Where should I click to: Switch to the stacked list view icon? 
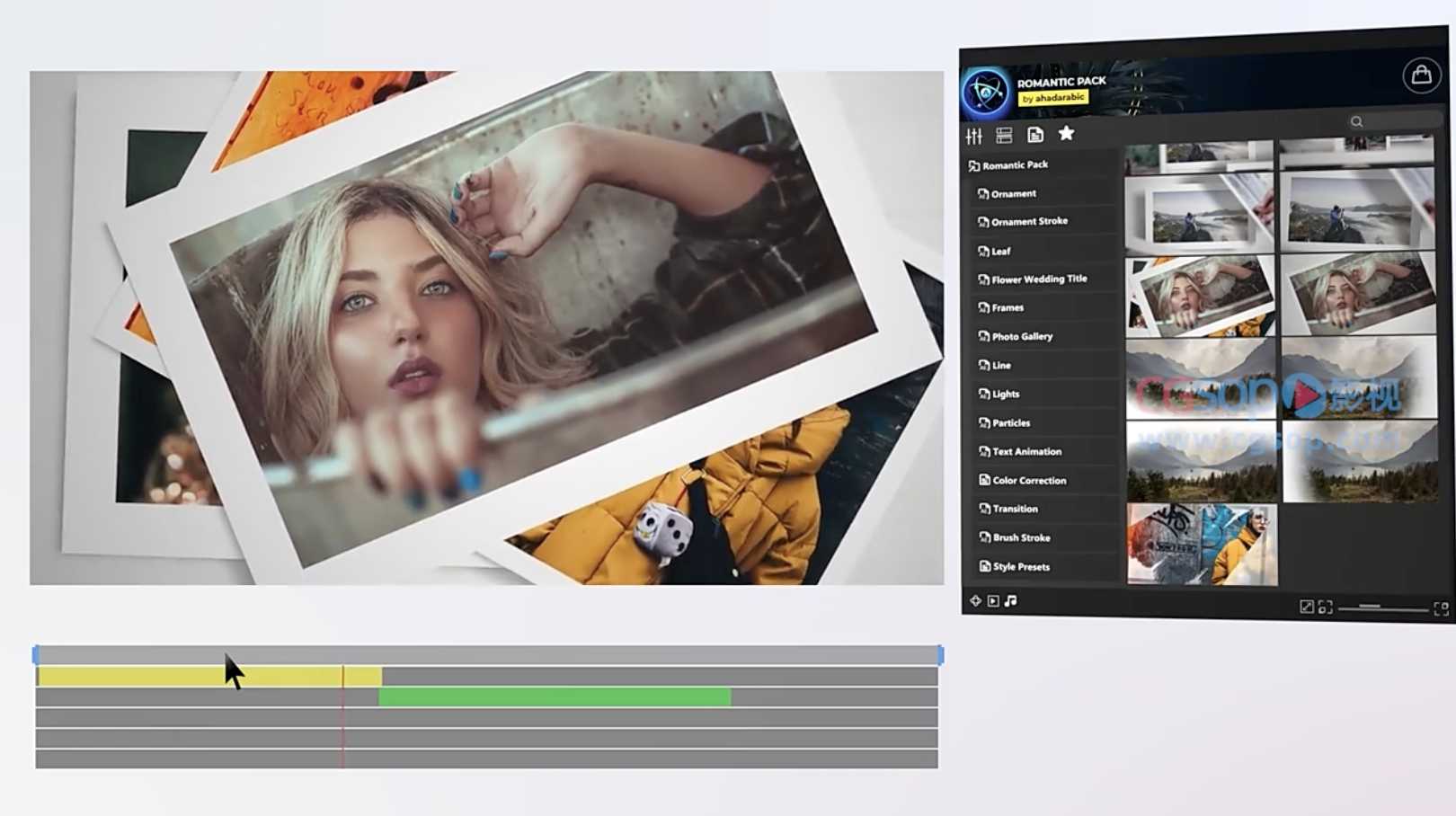point(1004,136)
